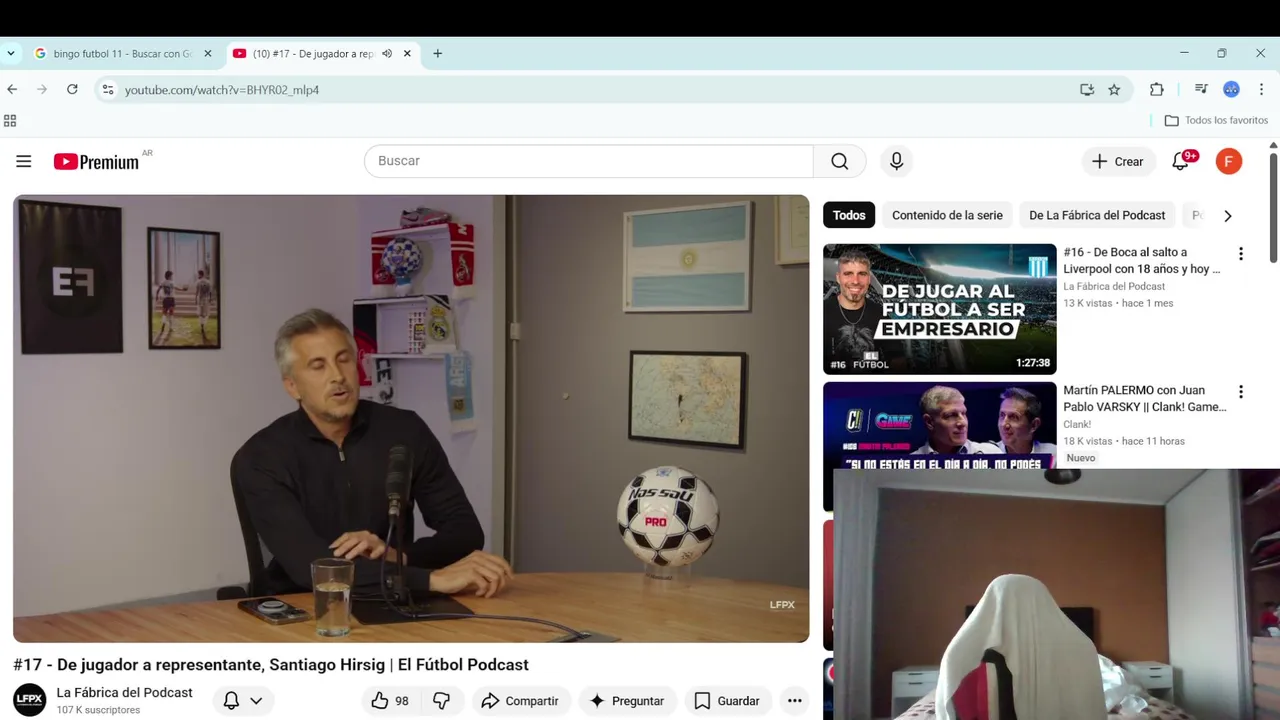
Task: Open the Chrome extensions puzzle icon
Action: click(1157, 90)
